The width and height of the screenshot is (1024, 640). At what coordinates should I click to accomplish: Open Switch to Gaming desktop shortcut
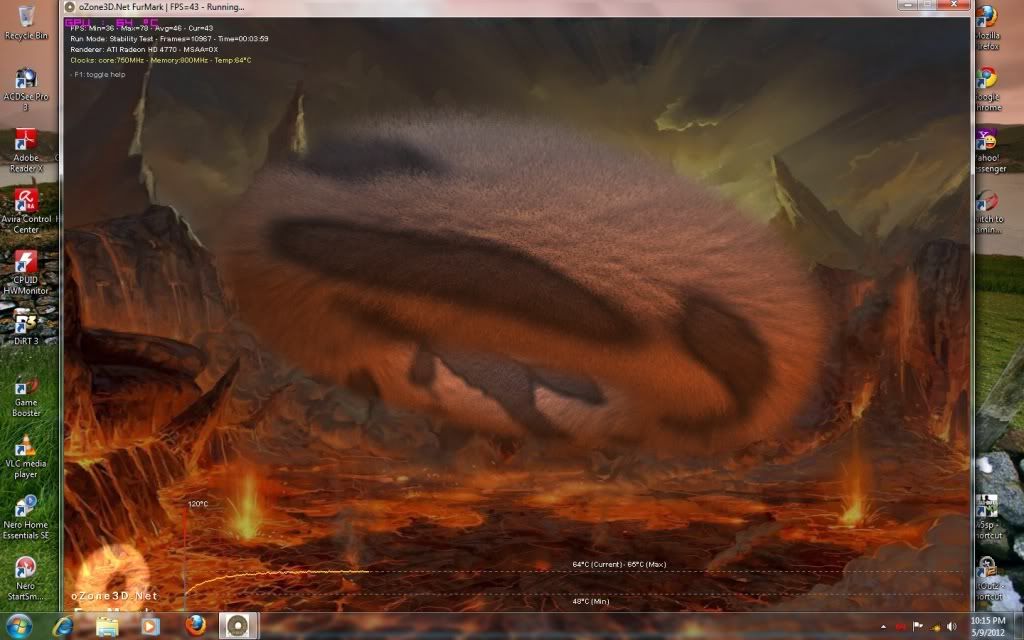(989, 211)
